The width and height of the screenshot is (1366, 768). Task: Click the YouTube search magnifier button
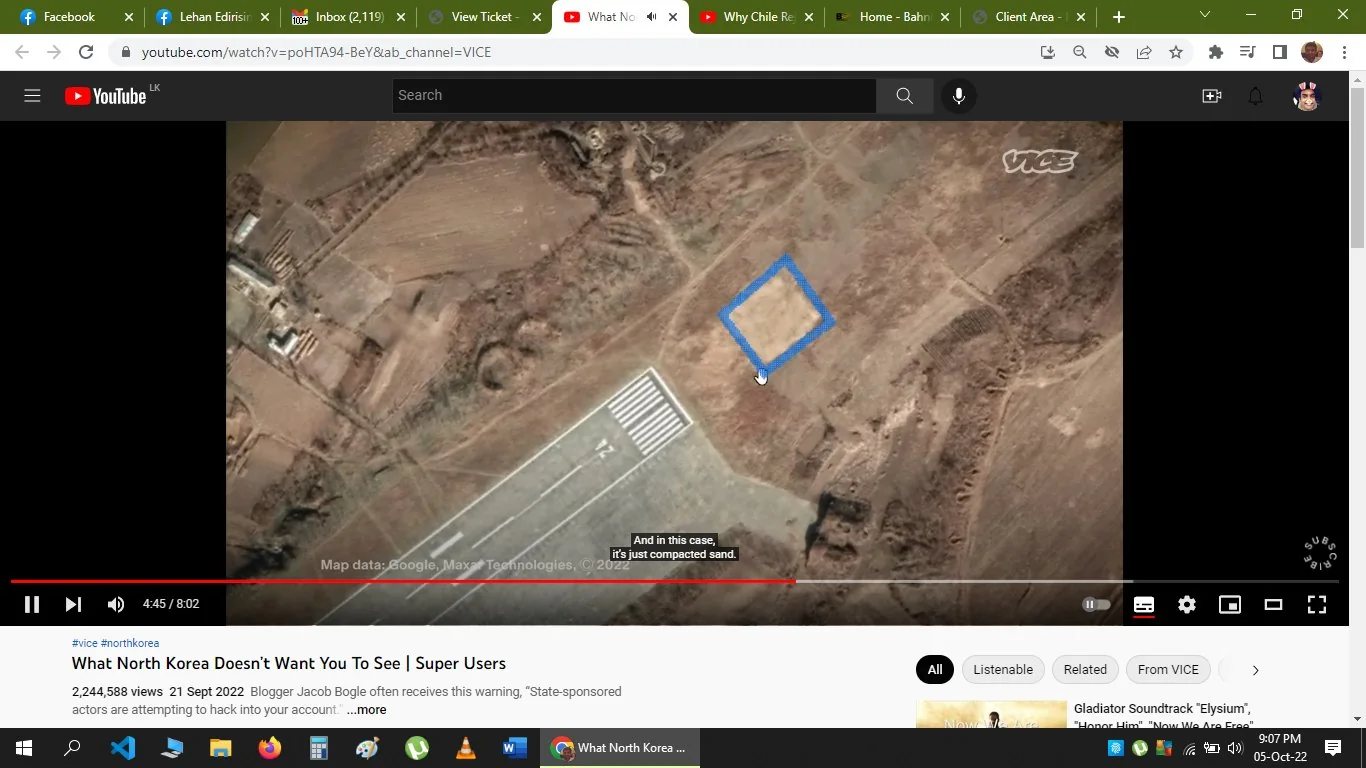click(904, 96)
